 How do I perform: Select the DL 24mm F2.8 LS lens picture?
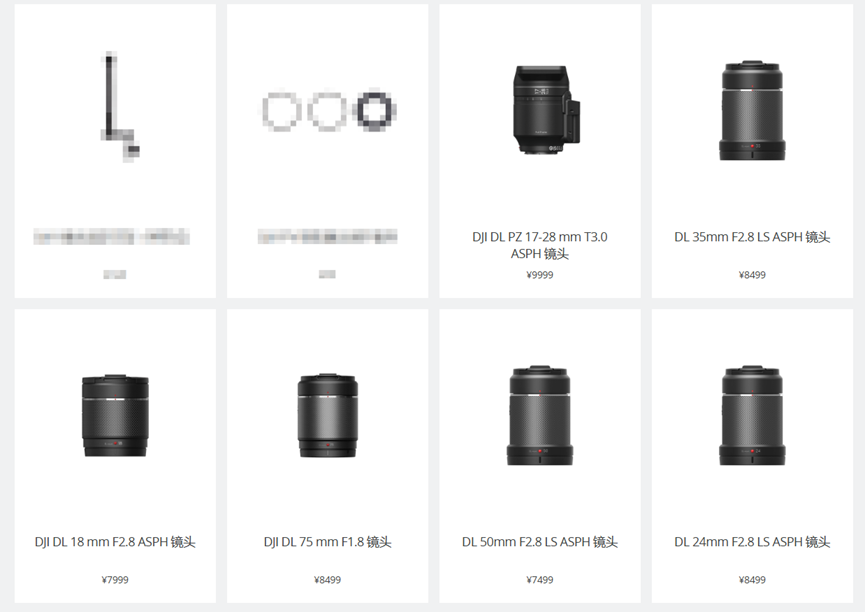tap(752, 415)
